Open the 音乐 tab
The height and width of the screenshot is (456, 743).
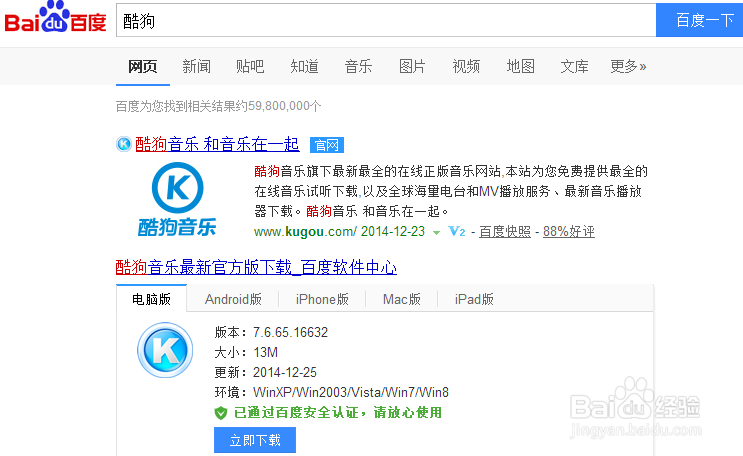pos(358,66)
